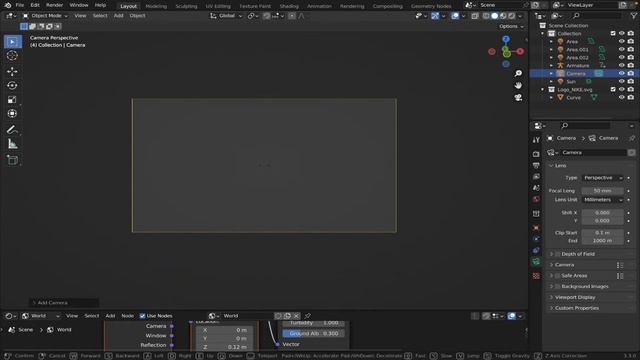Choose the Annotate tool
The height and width of the screenshot is (360, 640).
coord(12,130)
